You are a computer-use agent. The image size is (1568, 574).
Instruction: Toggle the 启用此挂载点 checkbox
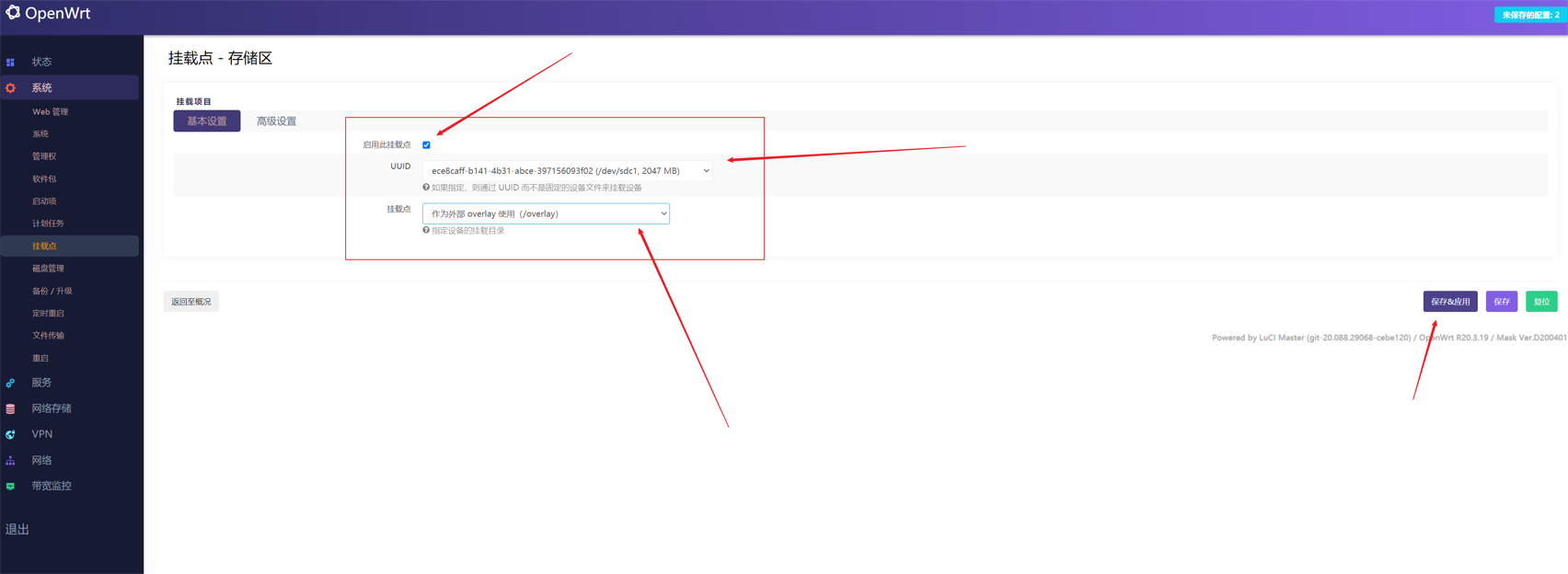tap(426, 145)
